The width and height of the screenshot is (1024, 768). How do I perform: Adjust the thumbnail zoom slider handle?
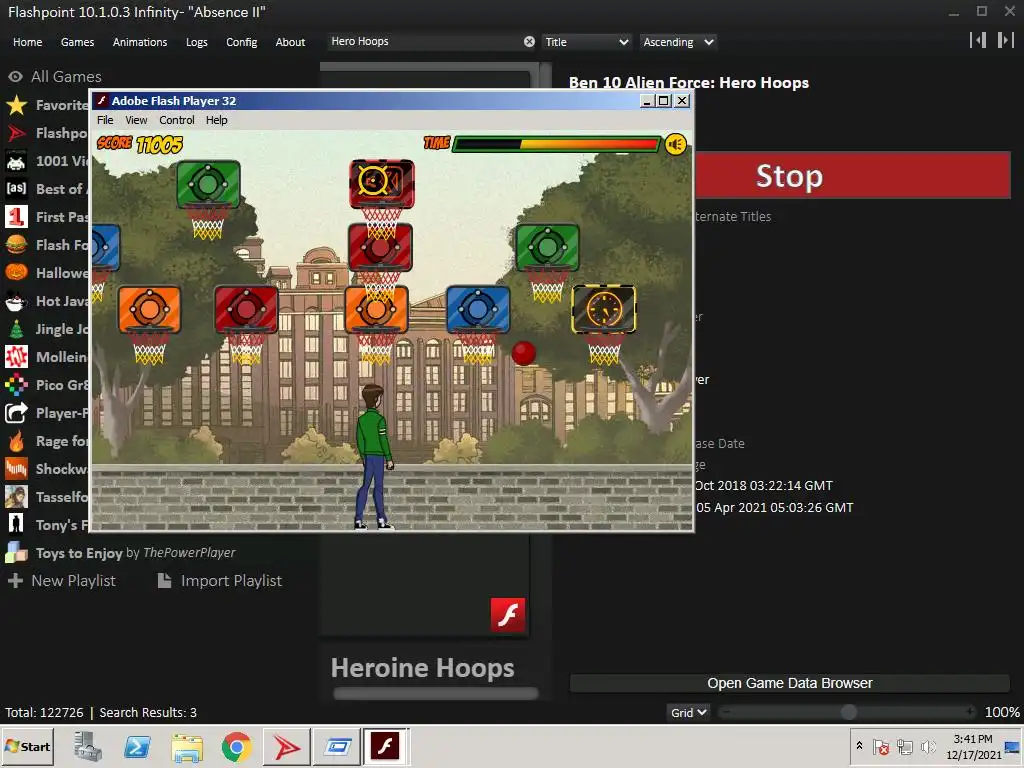[x=848, y=712]
